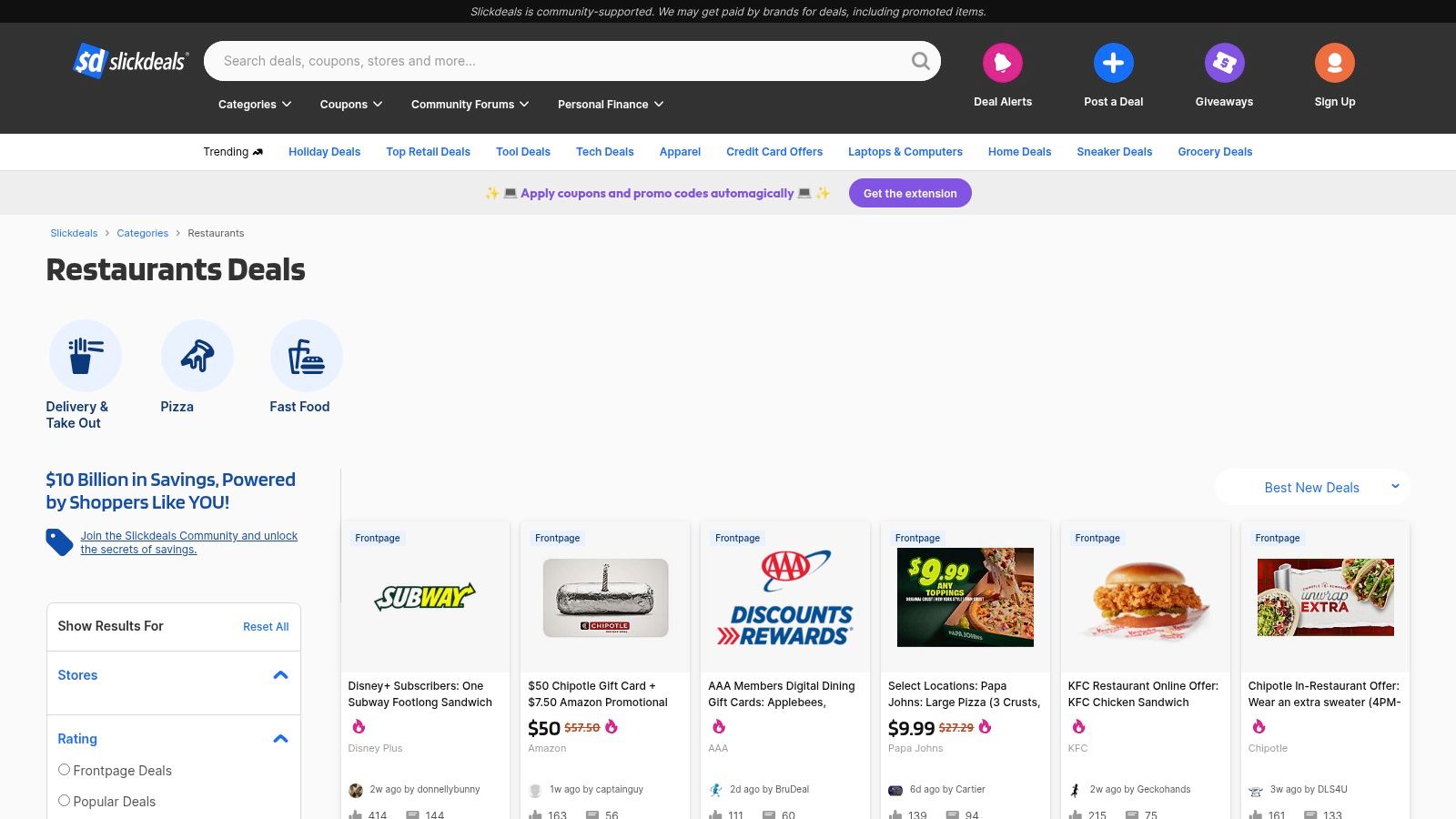The height and width of the screenshot is (819, 1456).
Task: Open the Personal Finance menu
Action: [x=609, y=104]
